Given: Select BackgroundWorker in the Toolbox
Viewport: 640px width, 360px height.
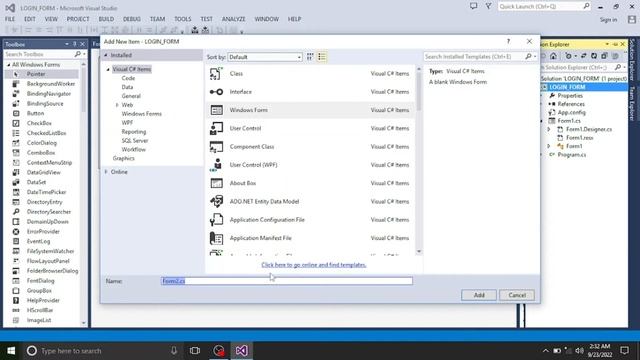Looking at the screenshot, I should 51,84.
